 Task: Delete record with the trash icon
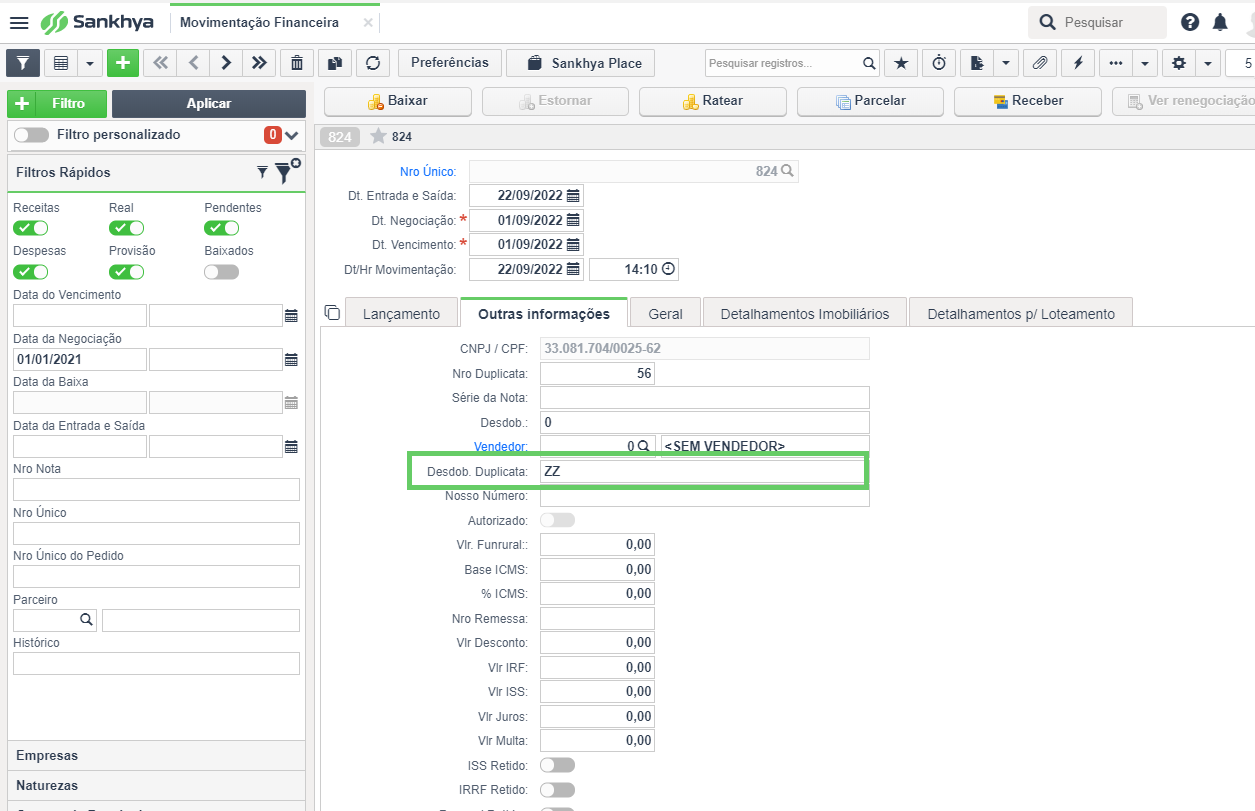click(297, 63)
